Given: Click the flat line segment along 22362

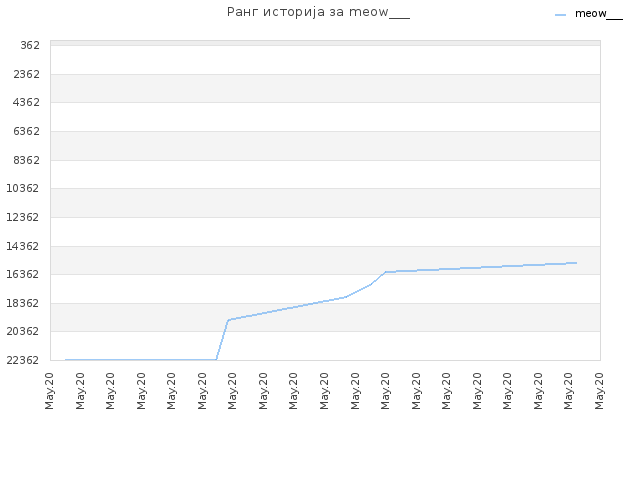Looking at the screenshot, I should 141,360.
